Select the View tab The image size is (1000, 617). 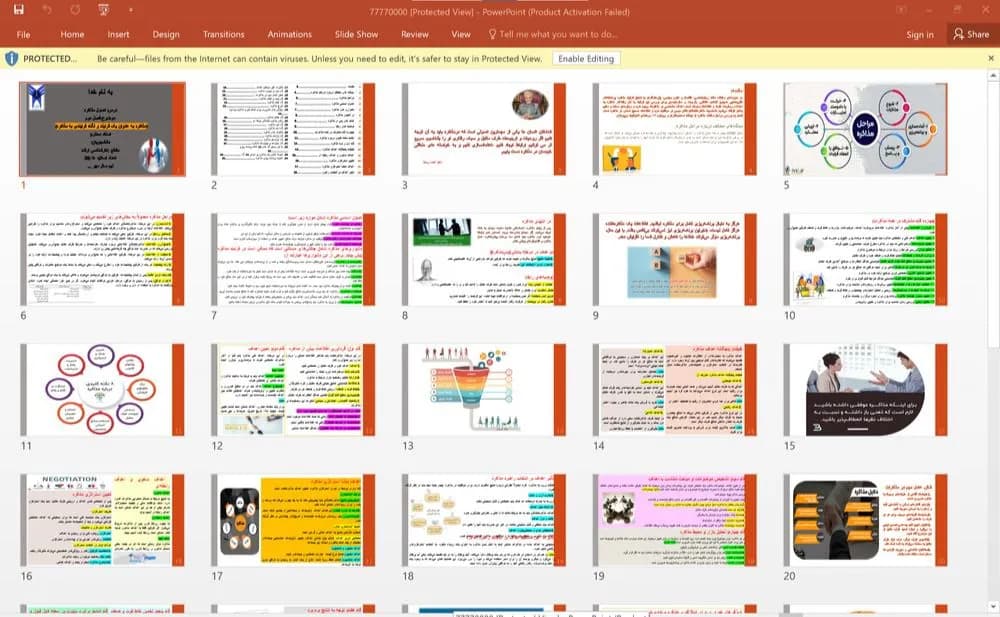click(461, 34)
